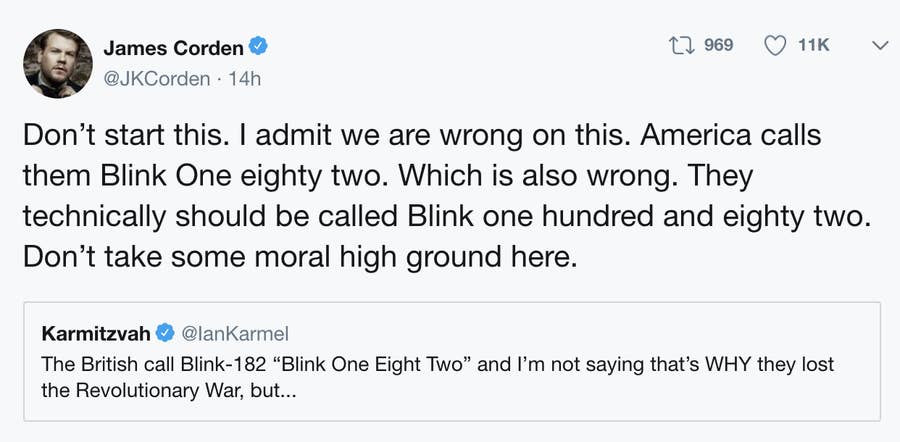
Task: Click quoted text "the Revolutionary War, but..."
Action: [x=165, y=390]
